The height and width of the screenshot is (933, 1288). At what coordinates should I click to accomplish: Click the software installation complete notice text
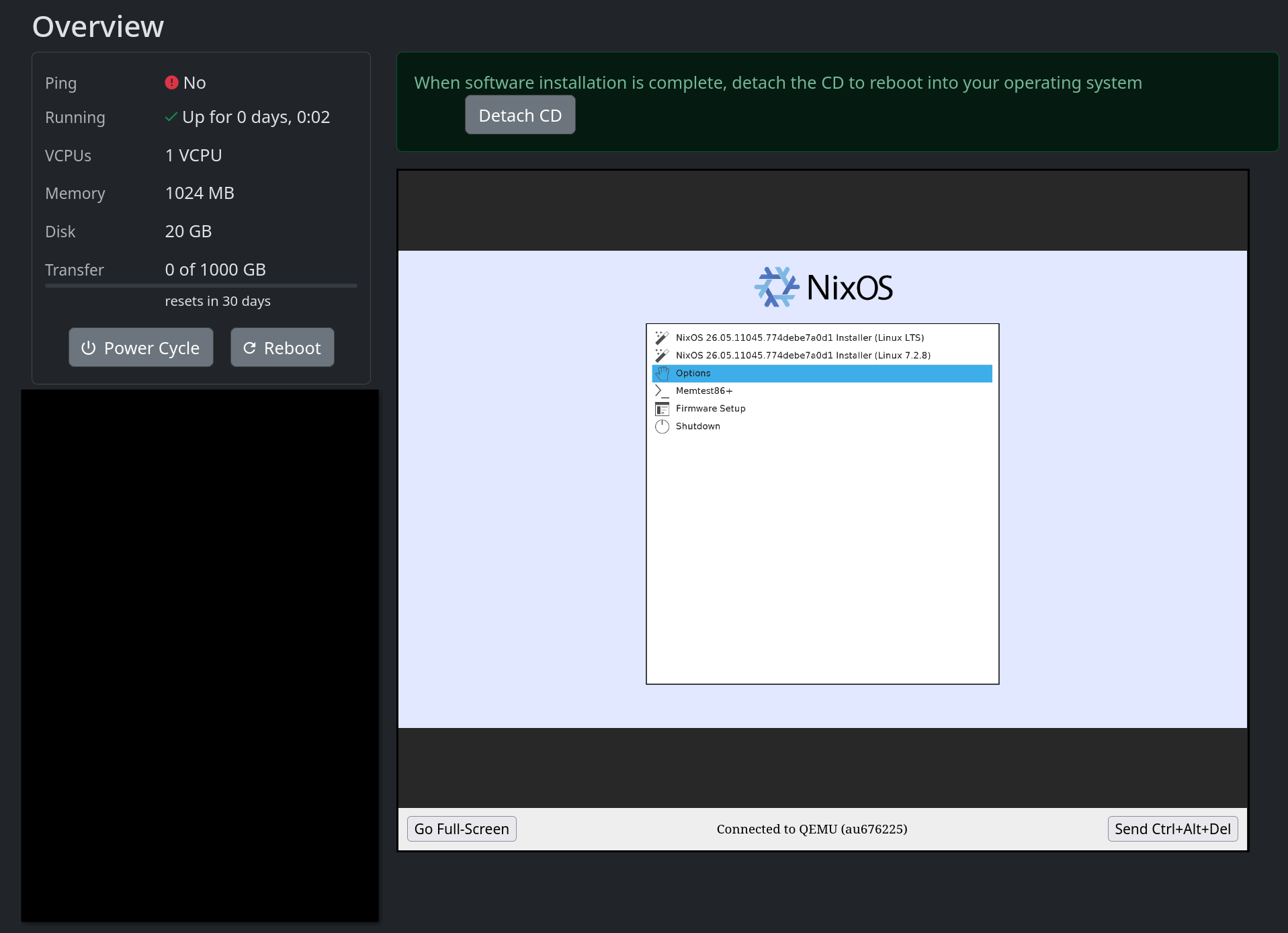coord(778,83)
